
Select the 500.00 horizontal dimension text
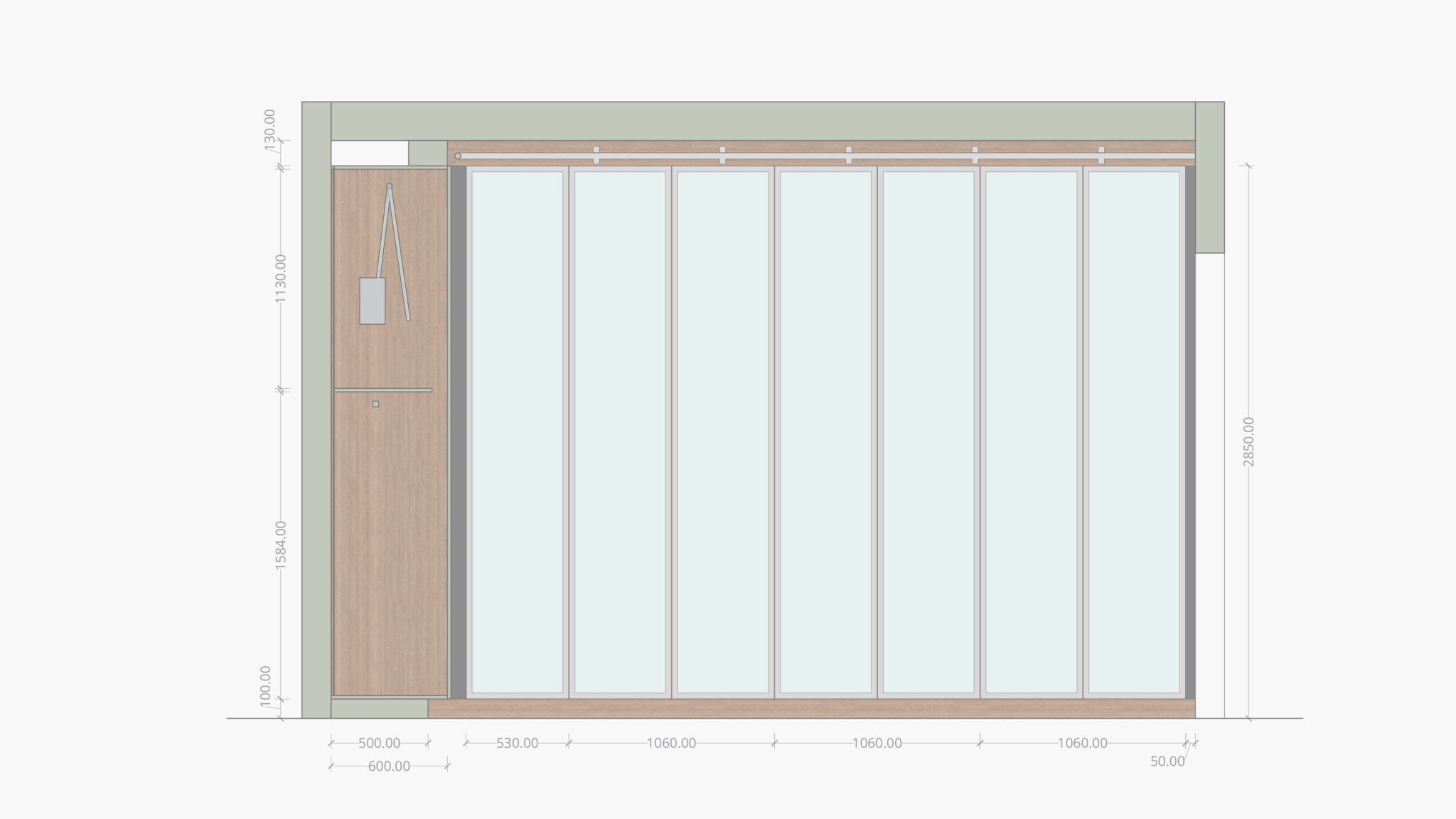379,743
